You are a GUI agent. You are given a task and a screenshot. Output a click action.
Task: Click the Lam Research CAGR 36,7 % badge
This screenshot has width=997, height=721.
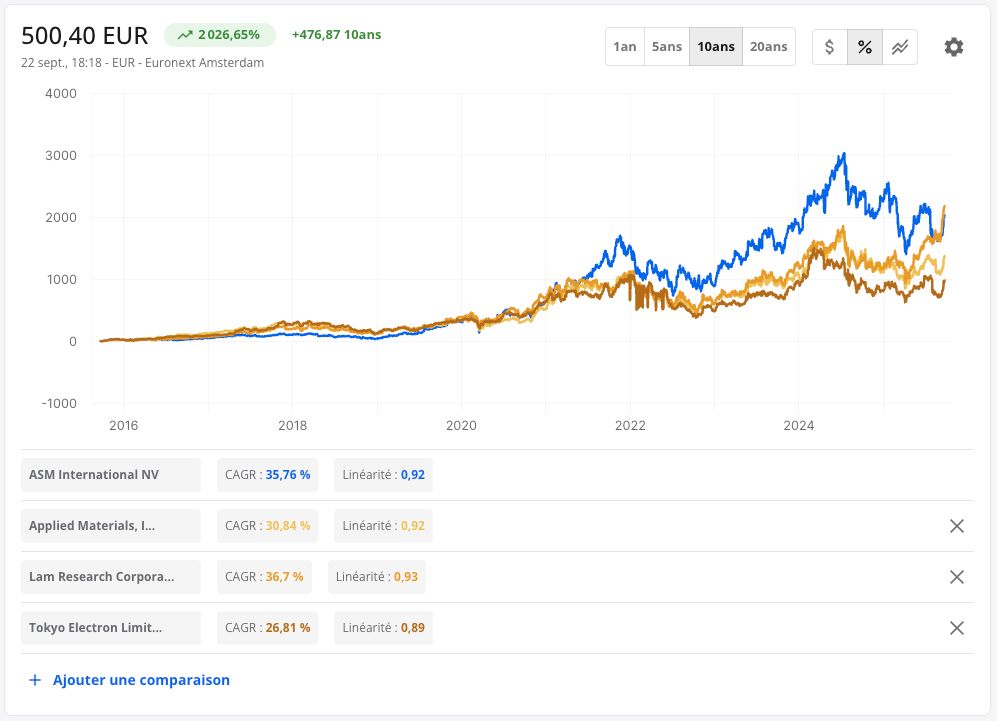pyautogui.click(x=265, y=577)
